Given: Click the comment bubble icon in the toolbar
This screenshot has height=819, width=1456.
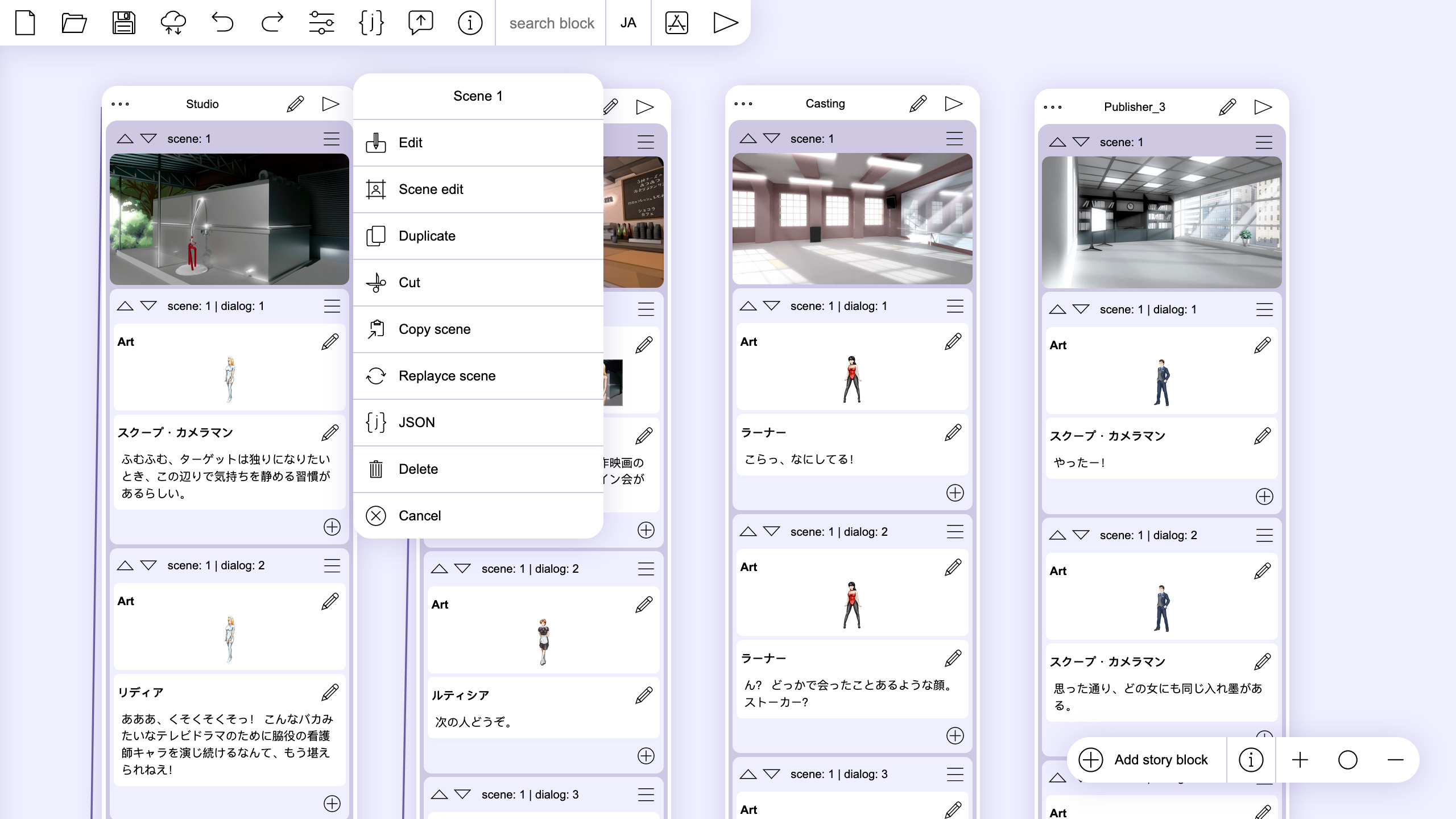Looking at the screenshot, I should 420,23.
